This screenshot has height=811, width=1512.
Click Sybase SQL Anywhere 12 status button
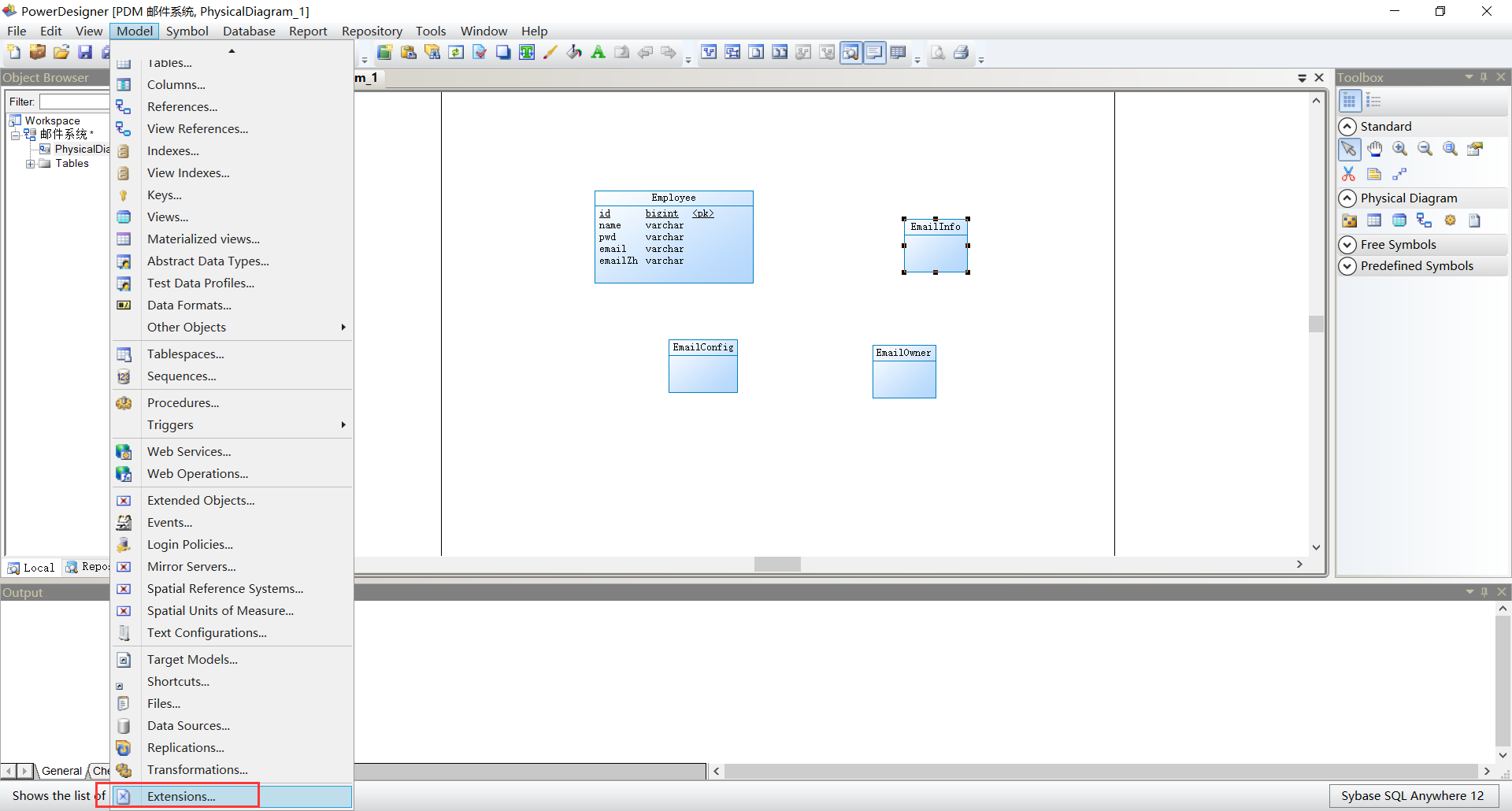pos(1413,796)
